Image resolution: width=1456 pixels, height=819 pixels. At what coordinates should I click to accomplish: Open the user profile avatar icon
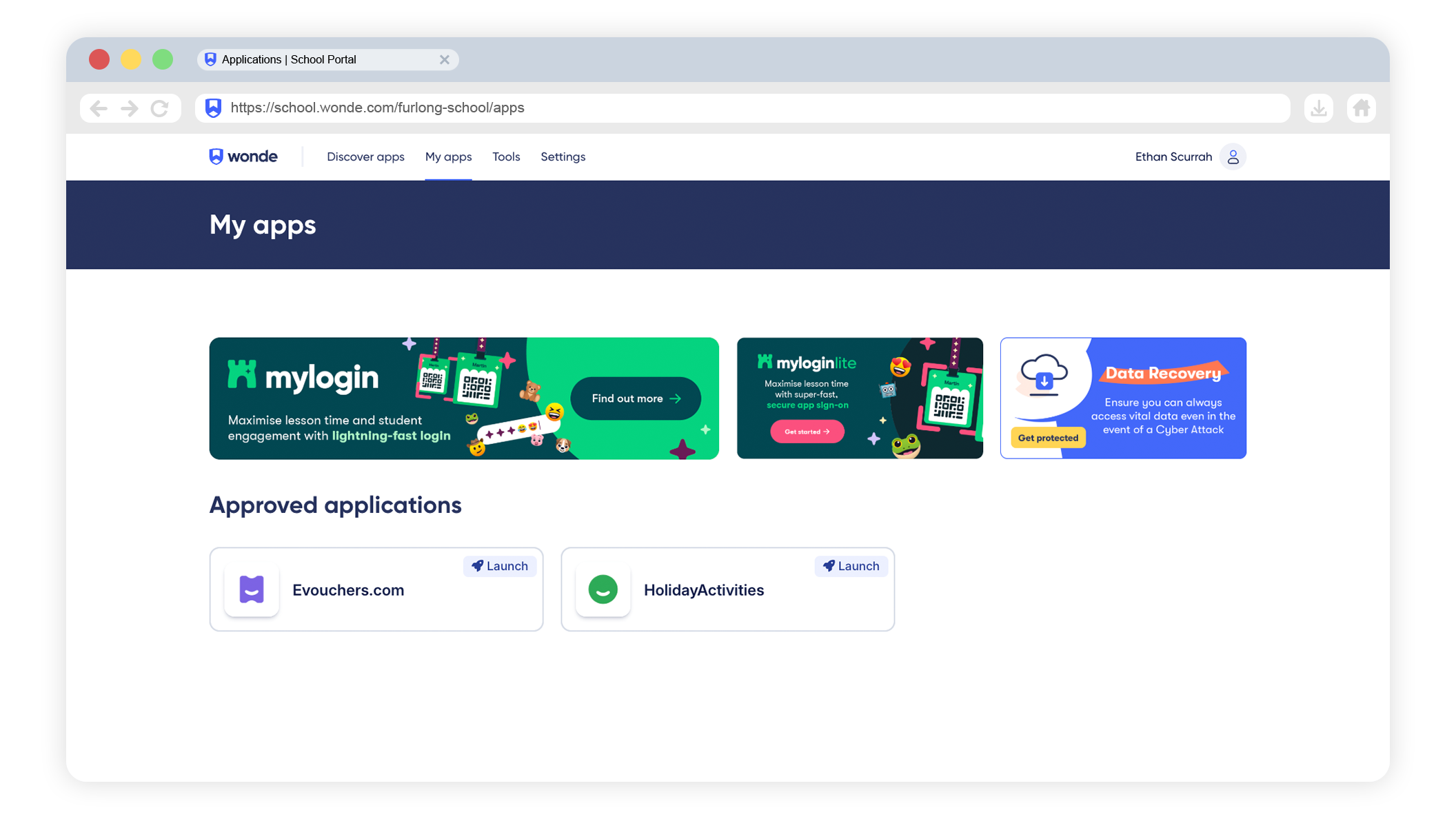[x=1233, y=157]
